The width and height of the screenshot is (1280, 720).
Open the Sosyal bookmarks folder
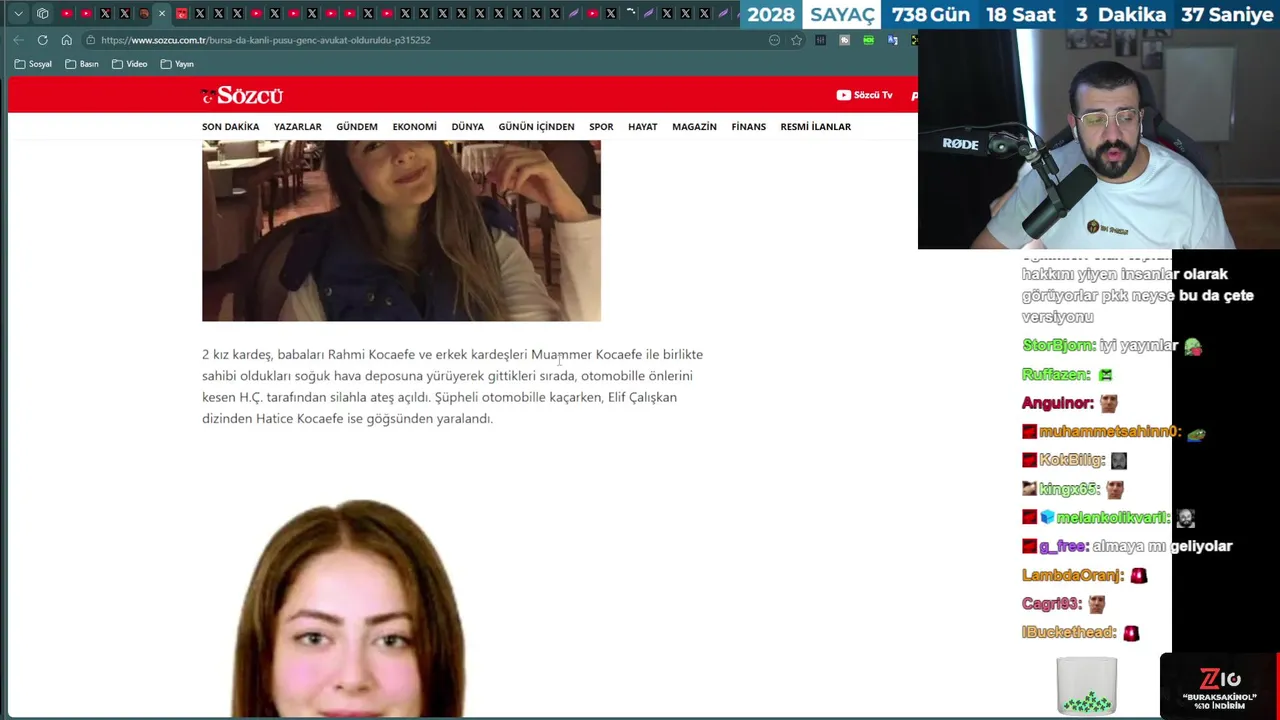point(33,64)
